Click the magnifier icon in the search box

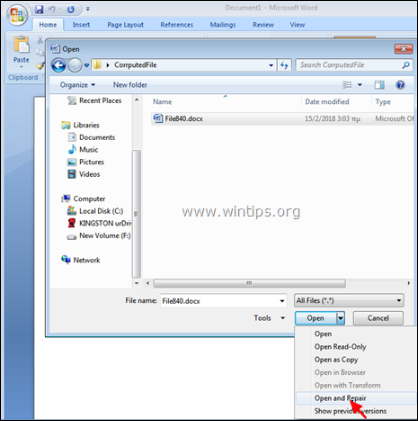pos(406,65)
